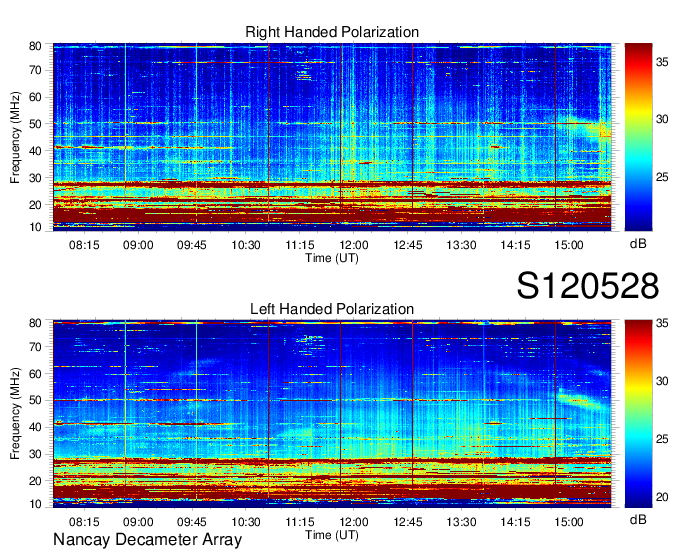Click the 14:15 tick in the top plot
680x552 pixels.
pos(515,245)
